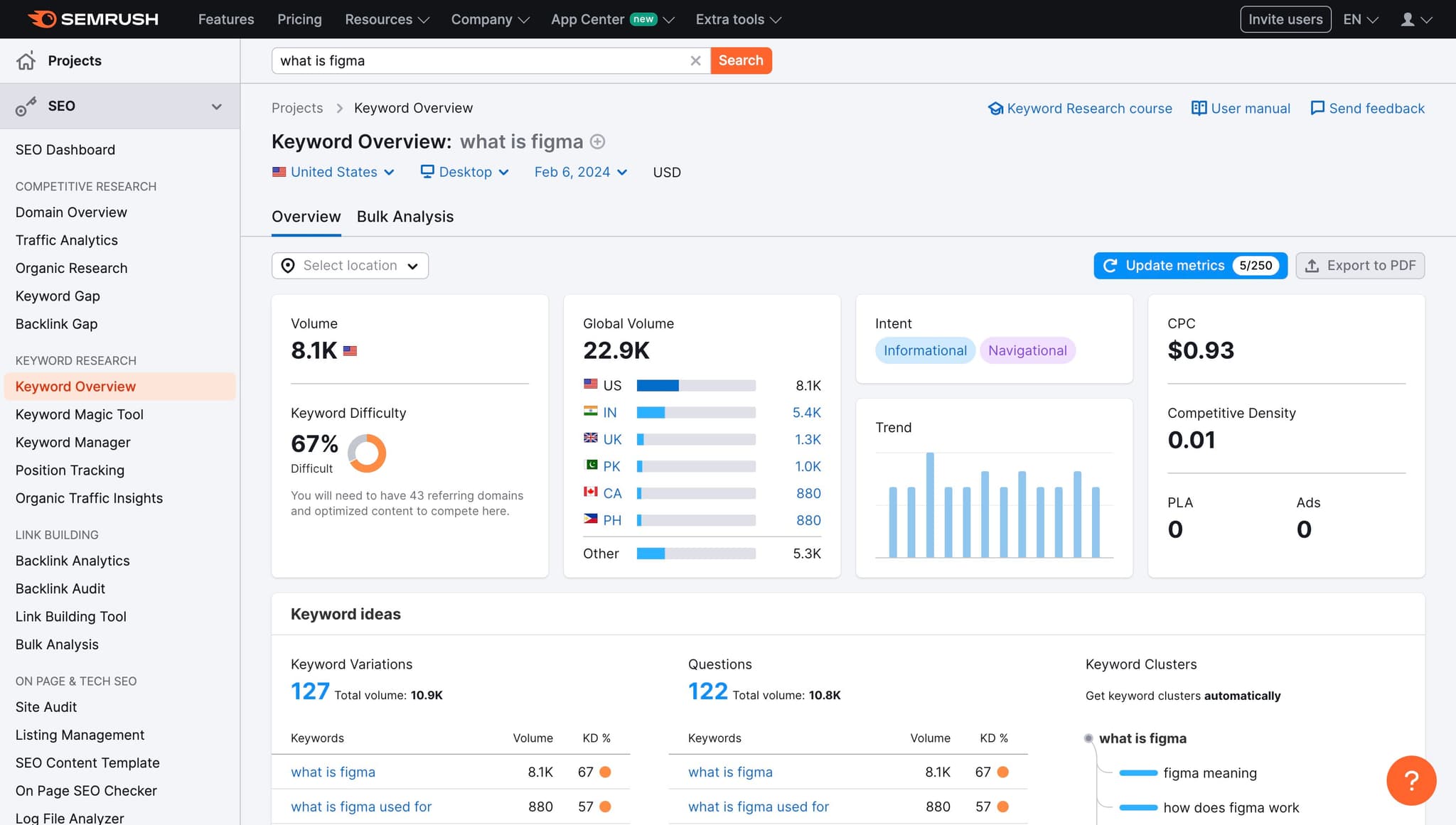Image resolution: width=1456 pixels, height=825 pixels.
Task: Clear the search query with the X icon
Action: pyautogui.click(x=695, y=60)
